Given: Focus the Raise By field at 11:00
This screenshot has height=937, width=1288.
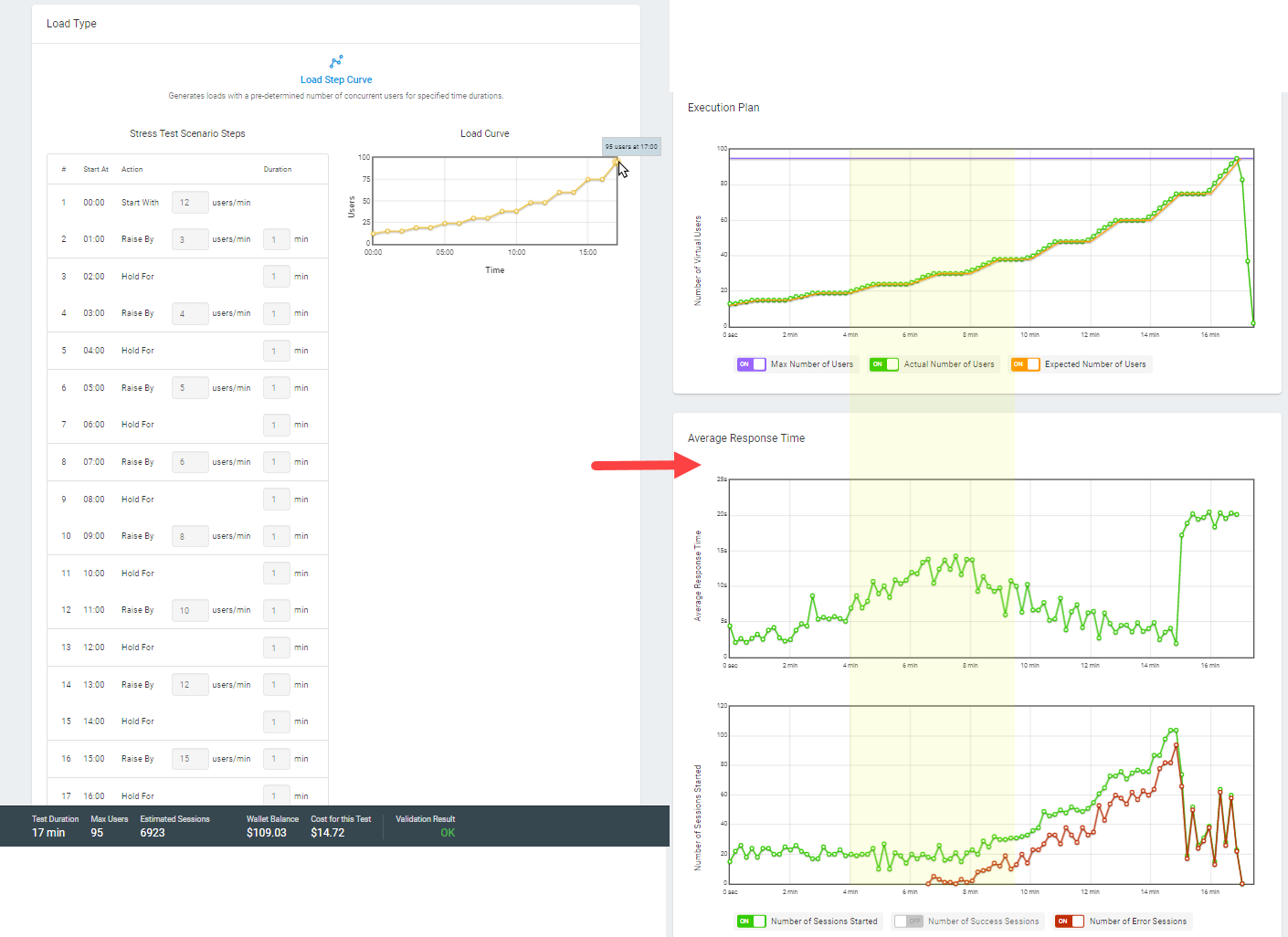Looking at the screenshot, I should (x=190, y=610).
